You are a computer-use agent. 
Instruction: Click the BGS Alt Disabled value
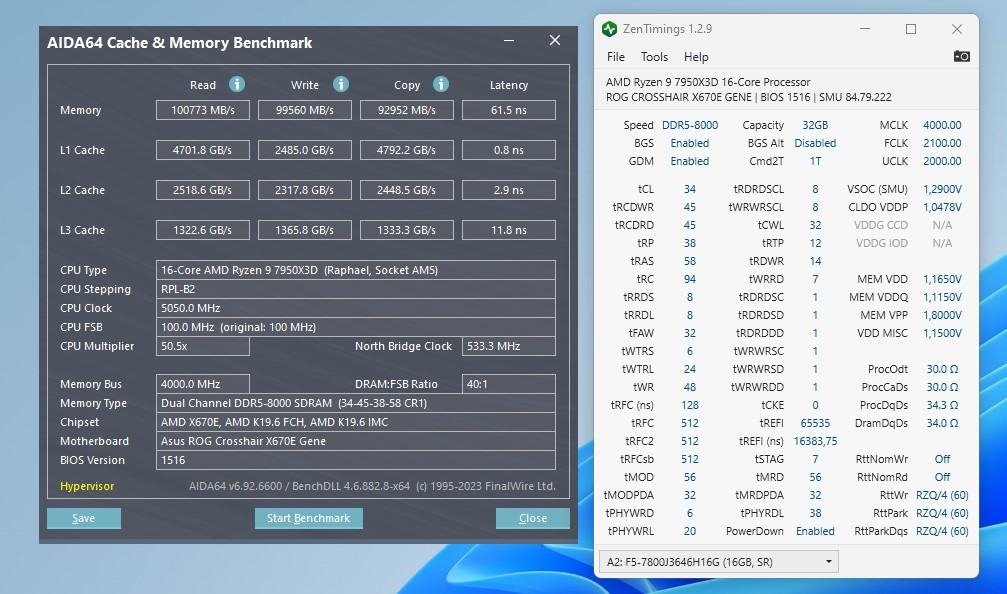coord(815,143)
